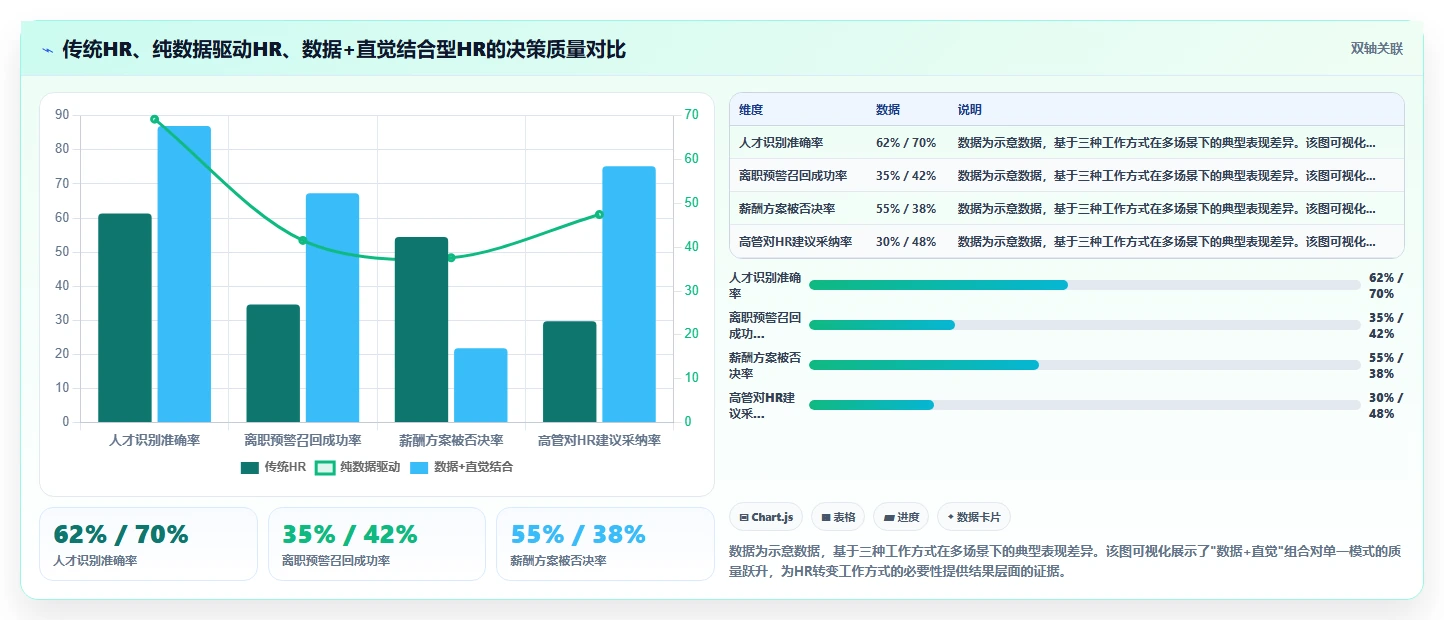Click the chart title heading text
This screenshot has height=620, width=1444.
344,50
